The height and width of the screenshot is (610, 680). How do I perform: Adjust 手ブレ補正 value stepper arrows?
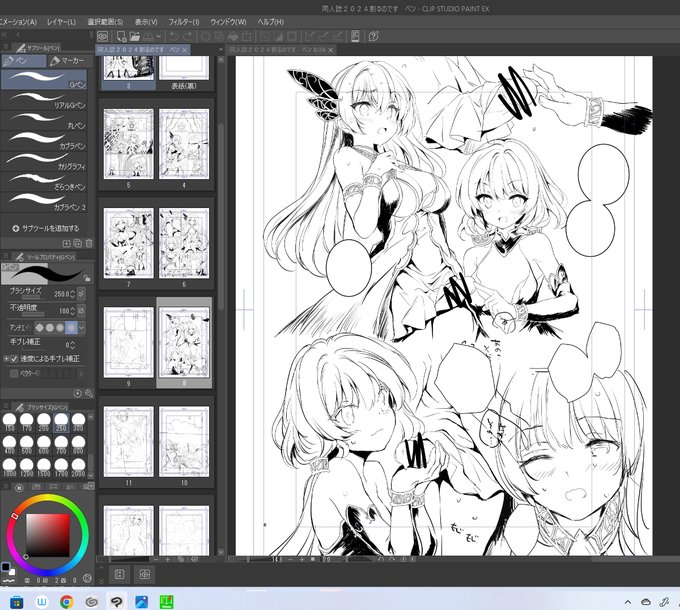point(72,345)
